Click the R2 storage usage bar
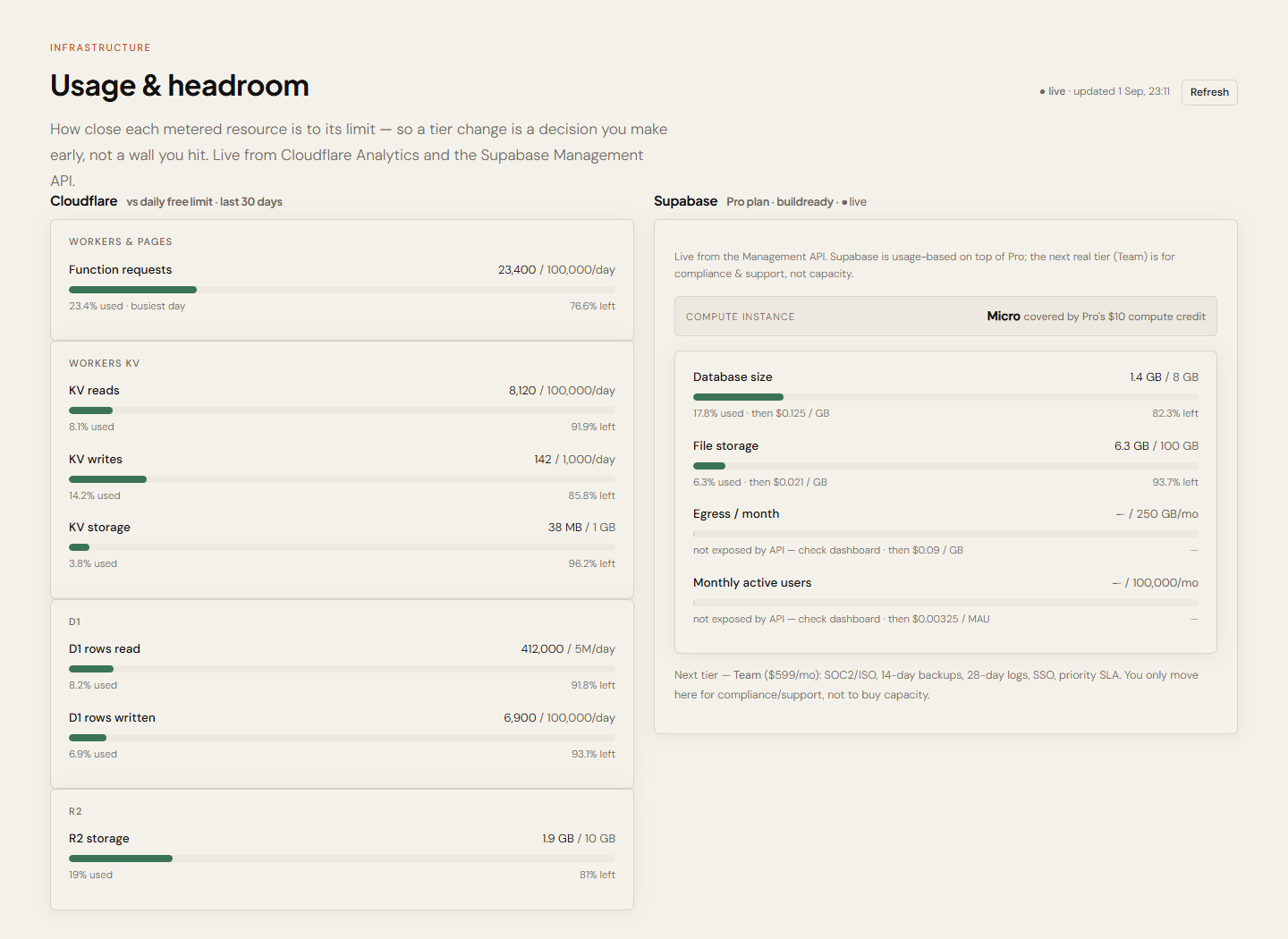The height and width of the screenshot is (939, 1288). tap(342, 859)
